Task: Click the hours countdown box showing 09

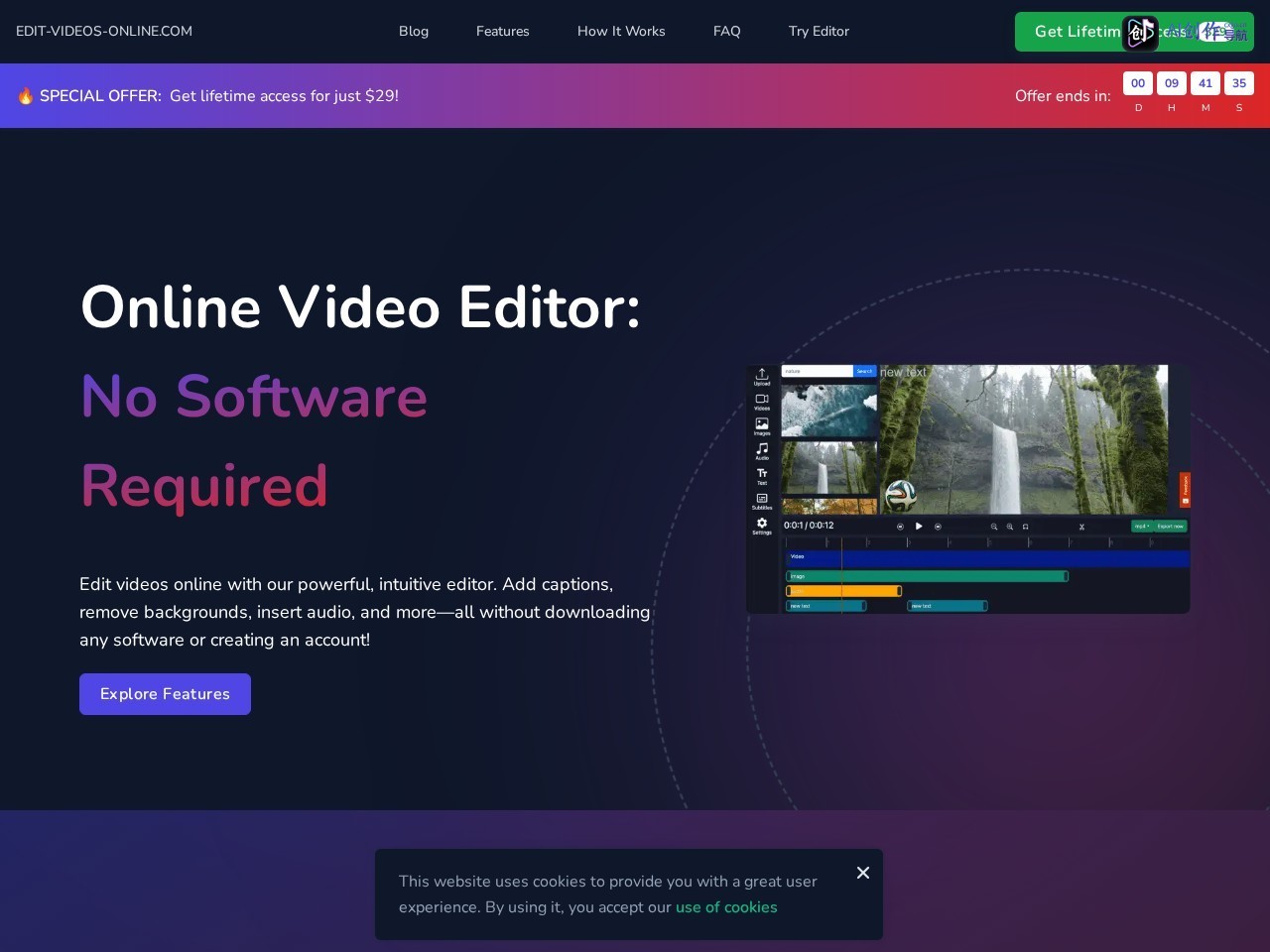Action: (x=1172, y=83)
